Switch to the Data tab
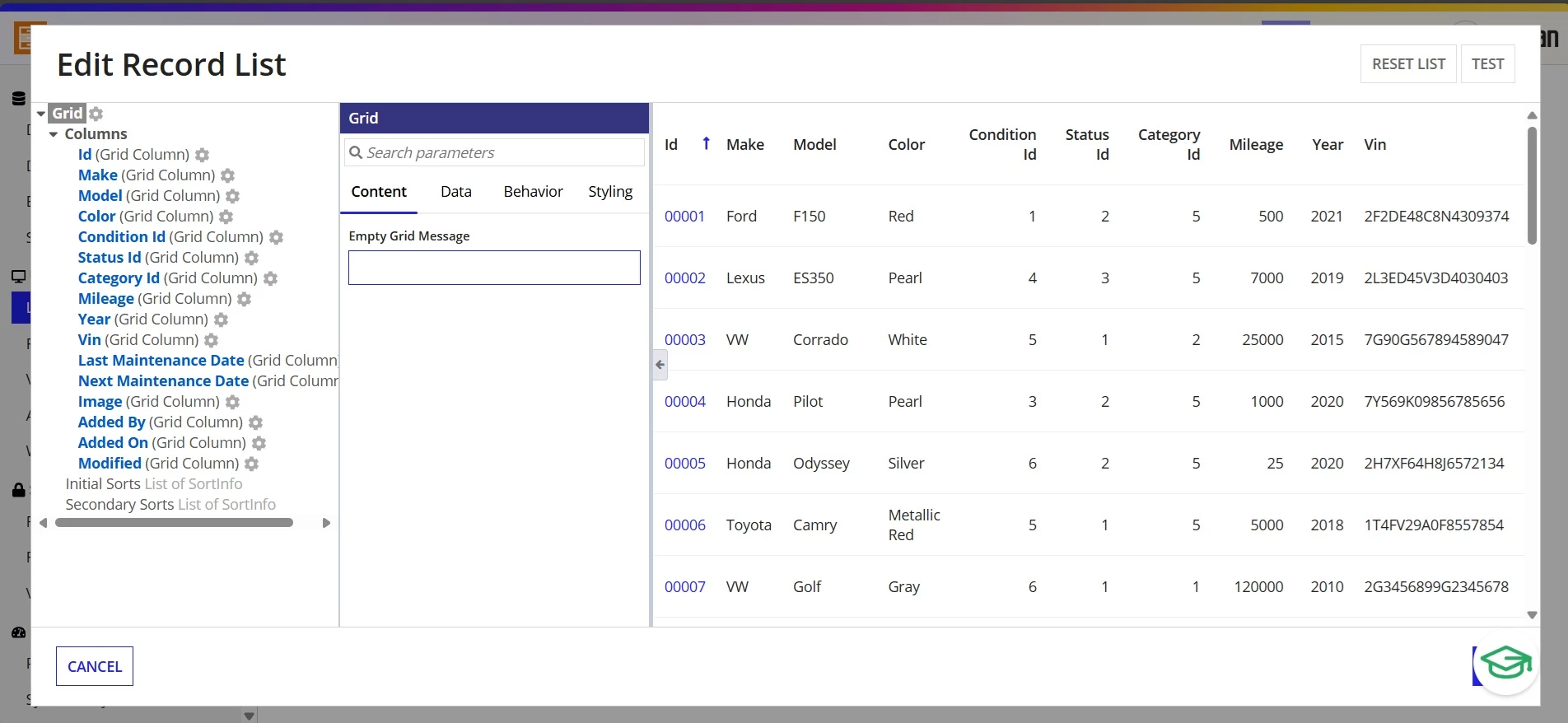 [x=456, y=192]
